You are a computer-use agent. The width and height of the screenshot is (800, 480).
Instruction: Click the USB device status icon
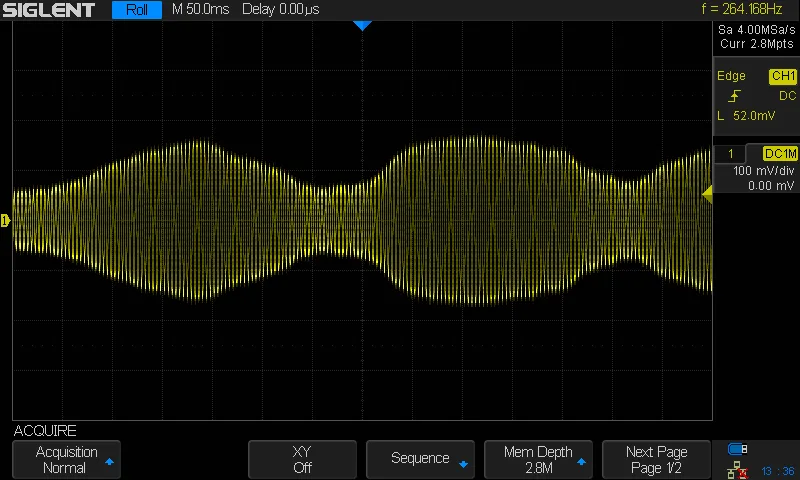(737, 449)
